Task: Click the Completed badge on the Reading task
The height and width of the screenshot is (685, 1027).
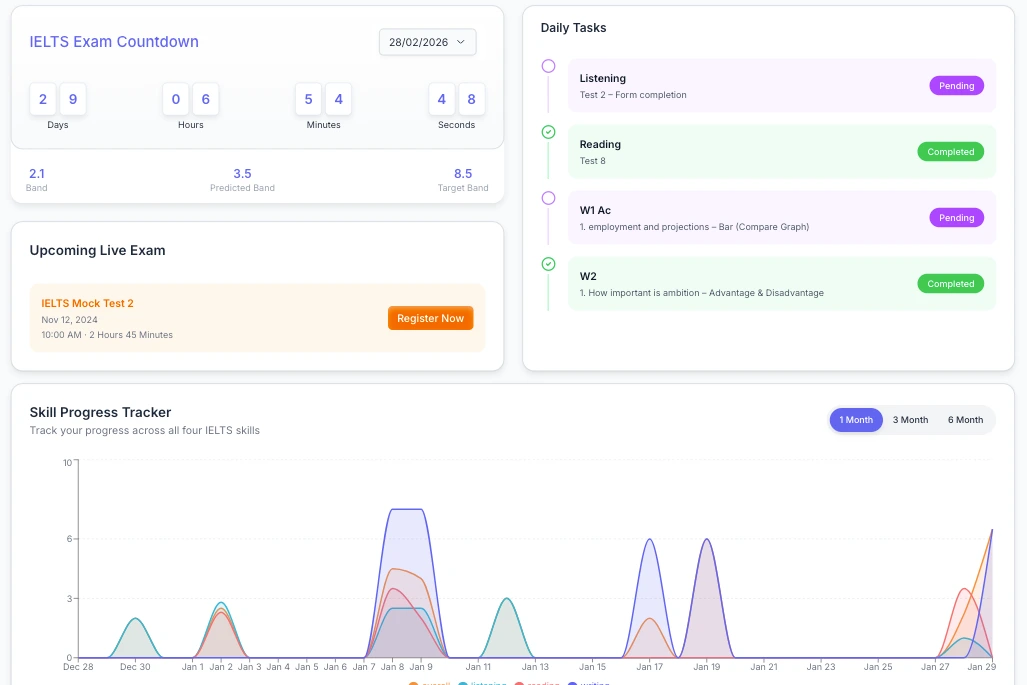Action: (950, 151)
